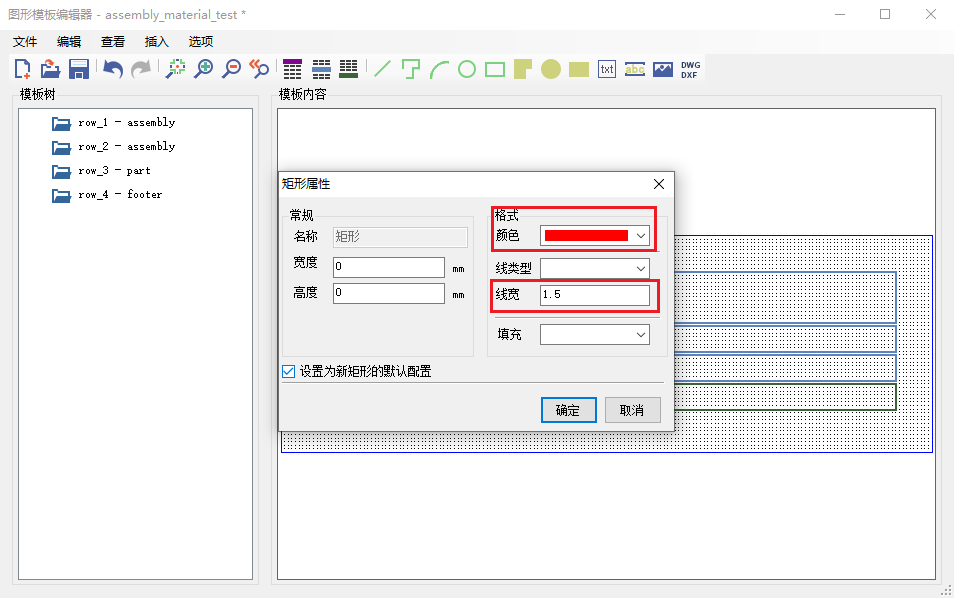Redo the last undone action
This screenshot has width=954, height=598.
click(x=141, y=69)
